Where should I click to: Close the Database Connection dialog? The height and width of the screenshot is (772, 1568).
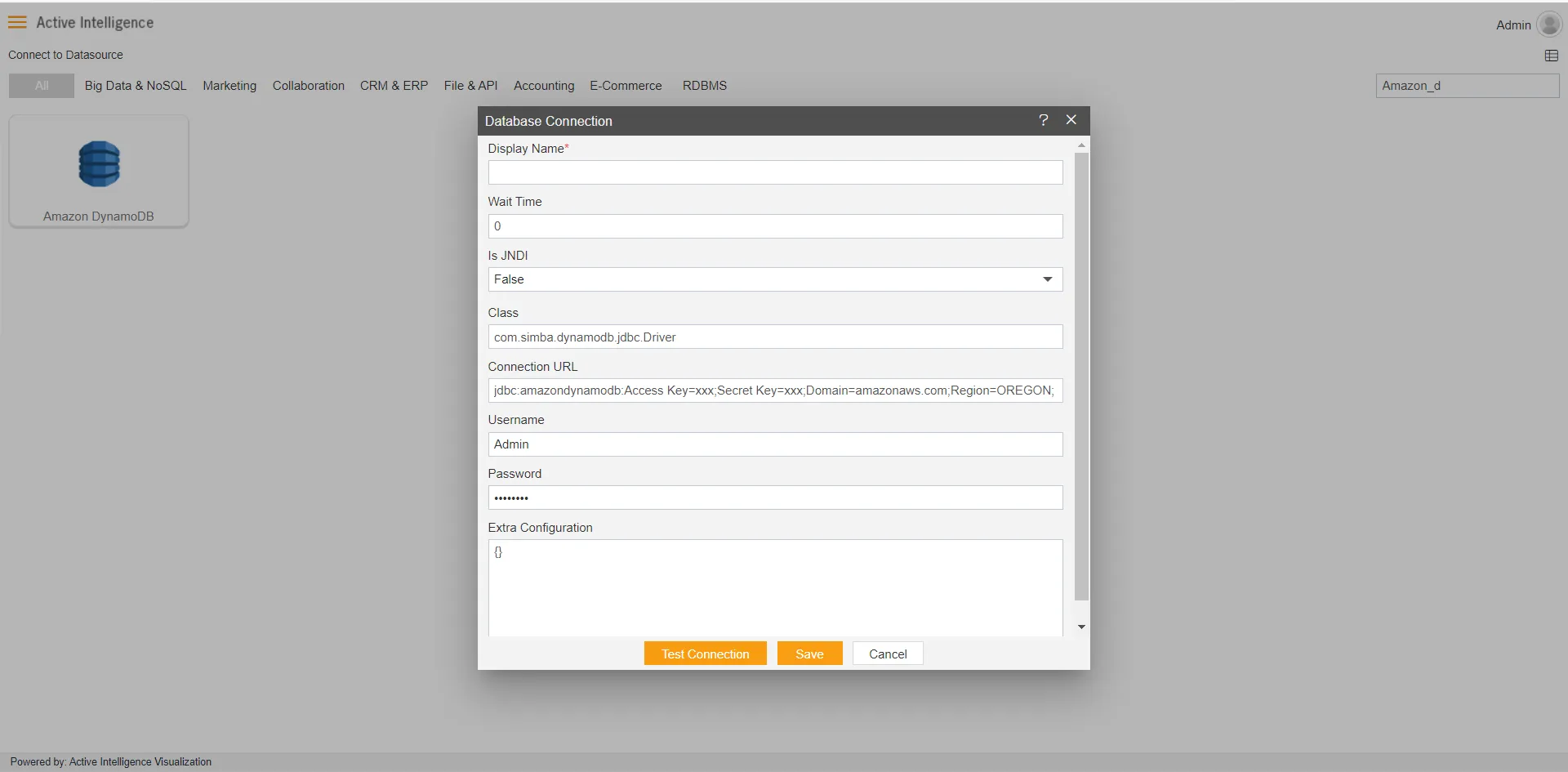coord(1071,120)
